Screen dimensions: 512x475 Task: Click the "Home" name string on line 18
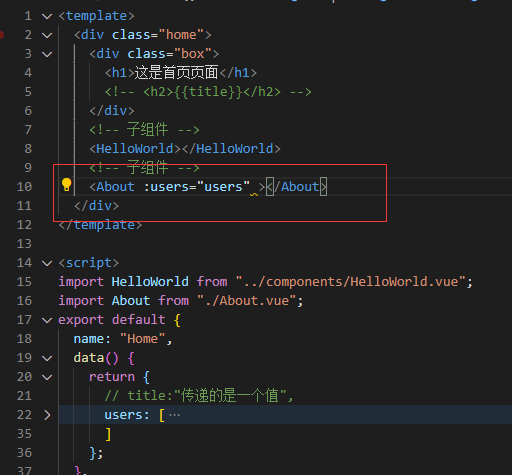[143, 339]
